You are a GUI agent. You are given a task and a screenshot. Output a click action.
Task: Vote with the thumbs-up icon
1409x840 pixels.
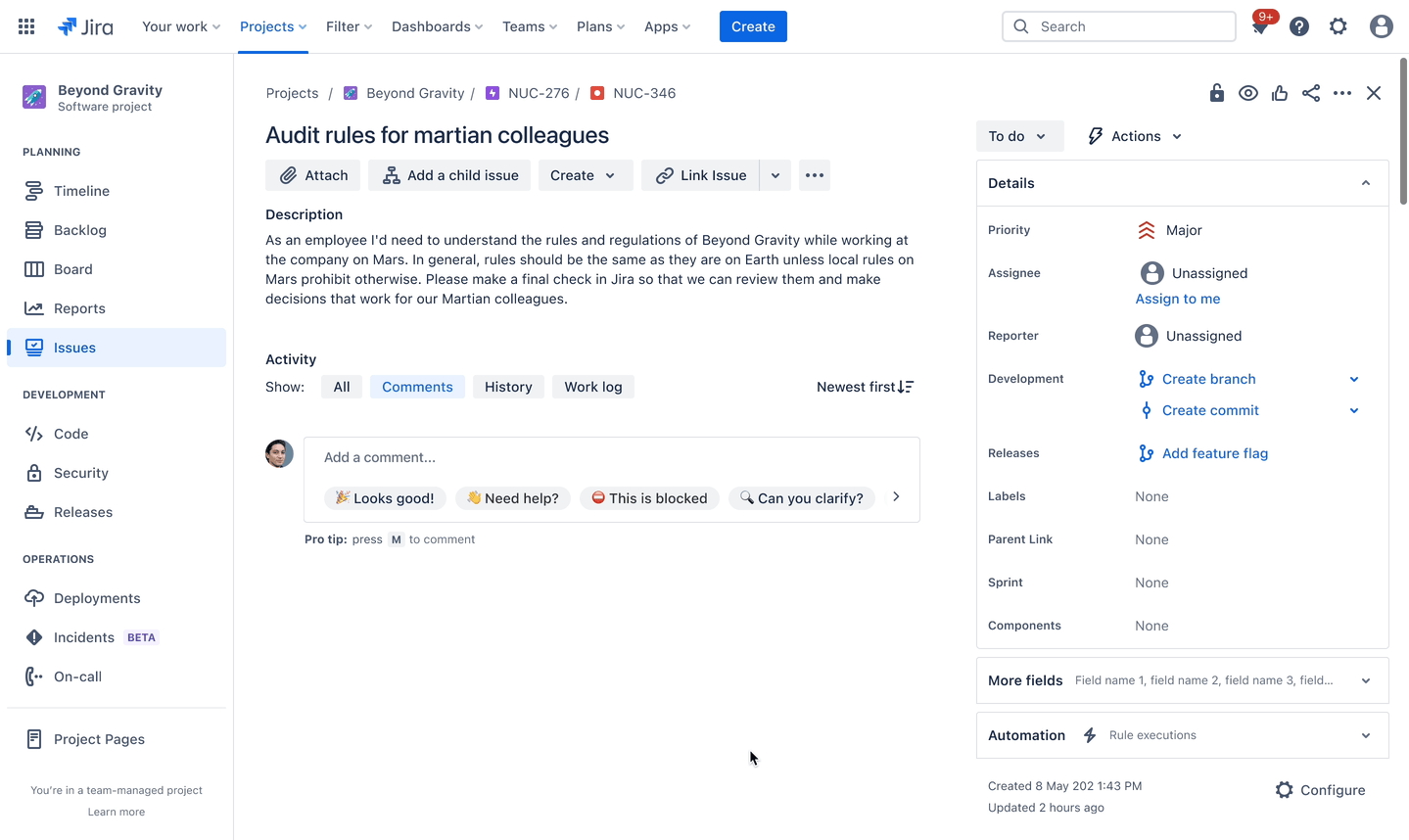[1279, 92]
